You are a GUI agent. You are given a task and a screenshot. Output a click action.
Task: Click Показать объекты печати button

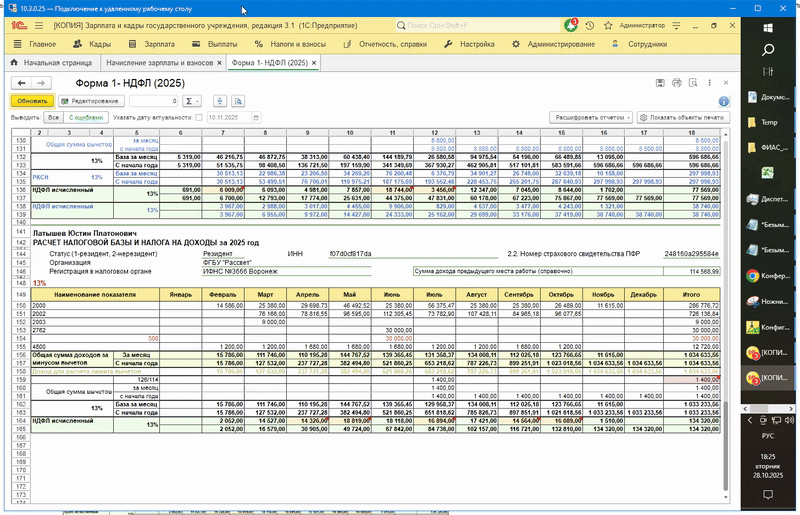coord(683,117)
